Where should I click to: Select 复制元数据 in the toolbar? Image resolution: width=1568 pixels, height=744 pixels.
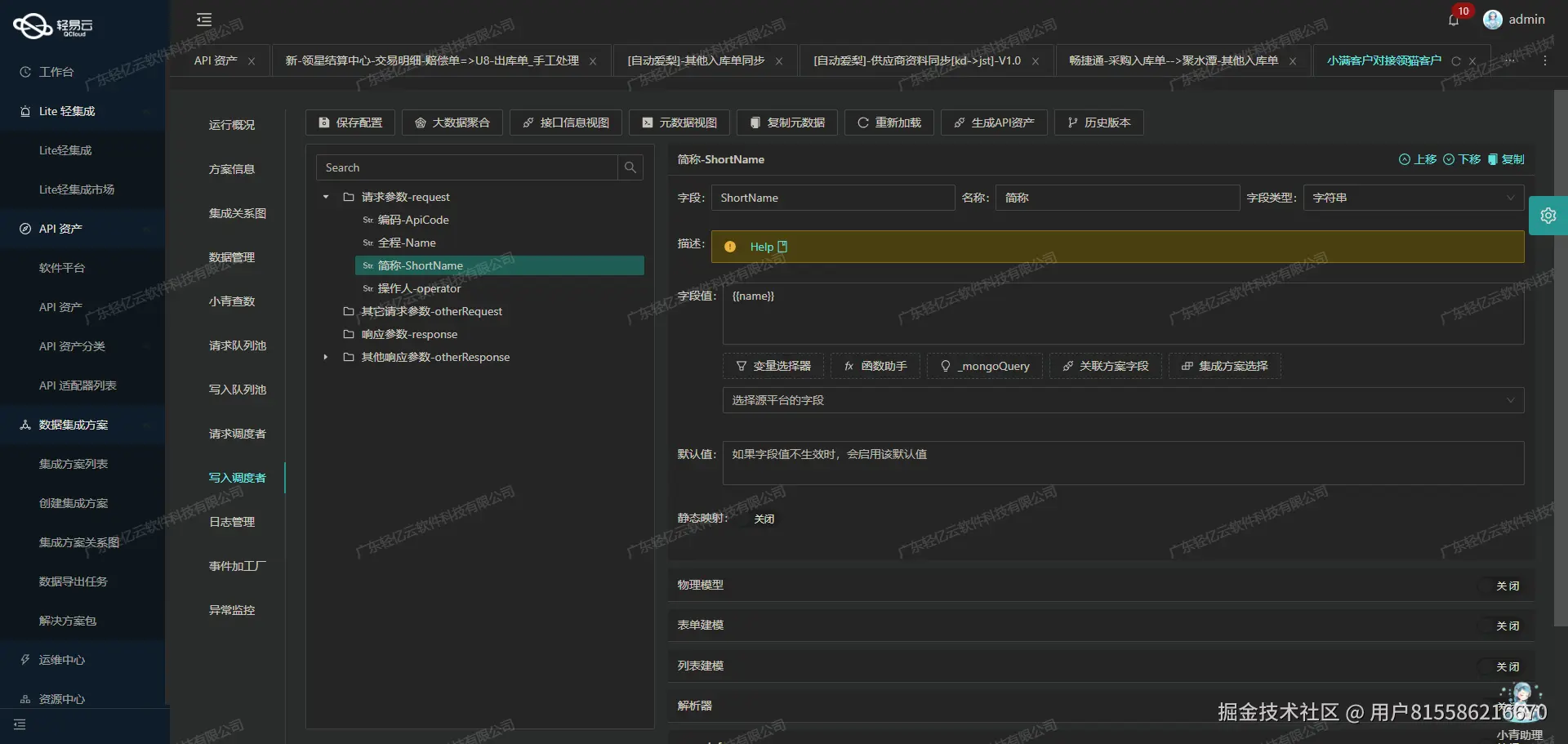786,123
